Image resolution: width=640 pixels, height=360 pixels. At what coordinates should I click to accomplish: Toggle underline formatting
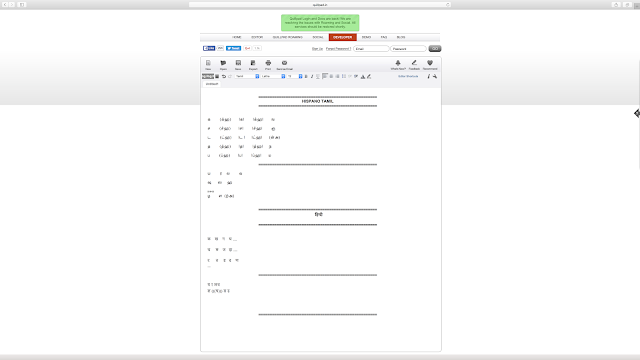[318, 76]
